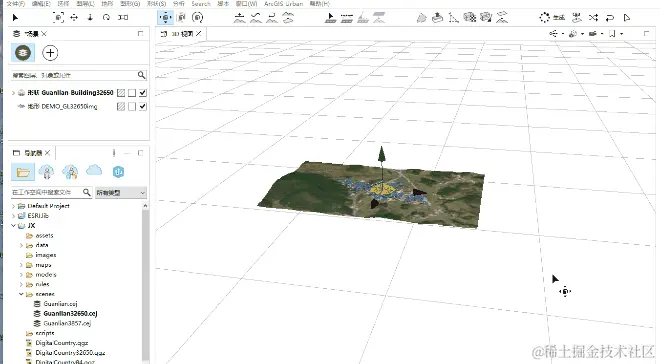Open the cloud group portal source

pos(70,172)
